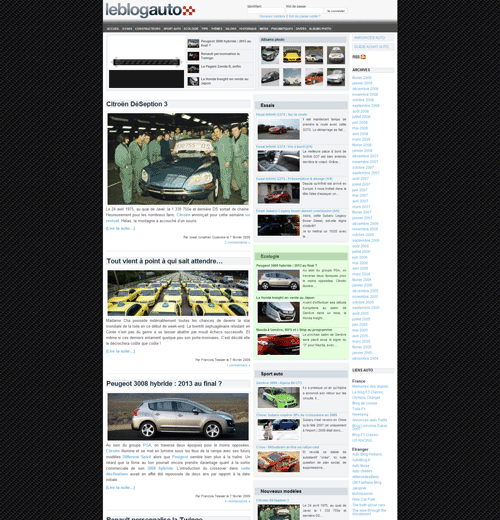Open 'septembre 2007' archive link

pos(366,173)
